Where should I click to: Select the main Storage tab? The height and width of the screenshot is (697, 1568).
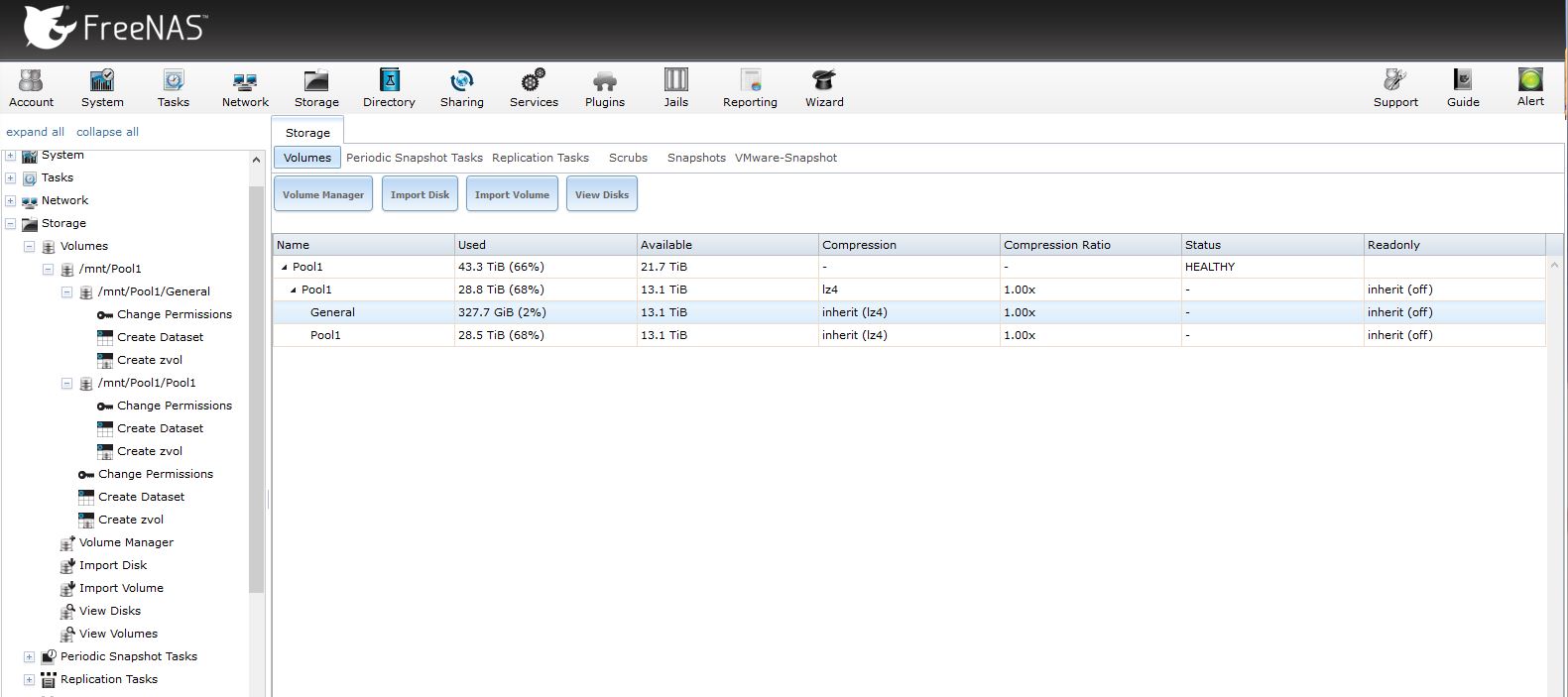tap(307, 132)
